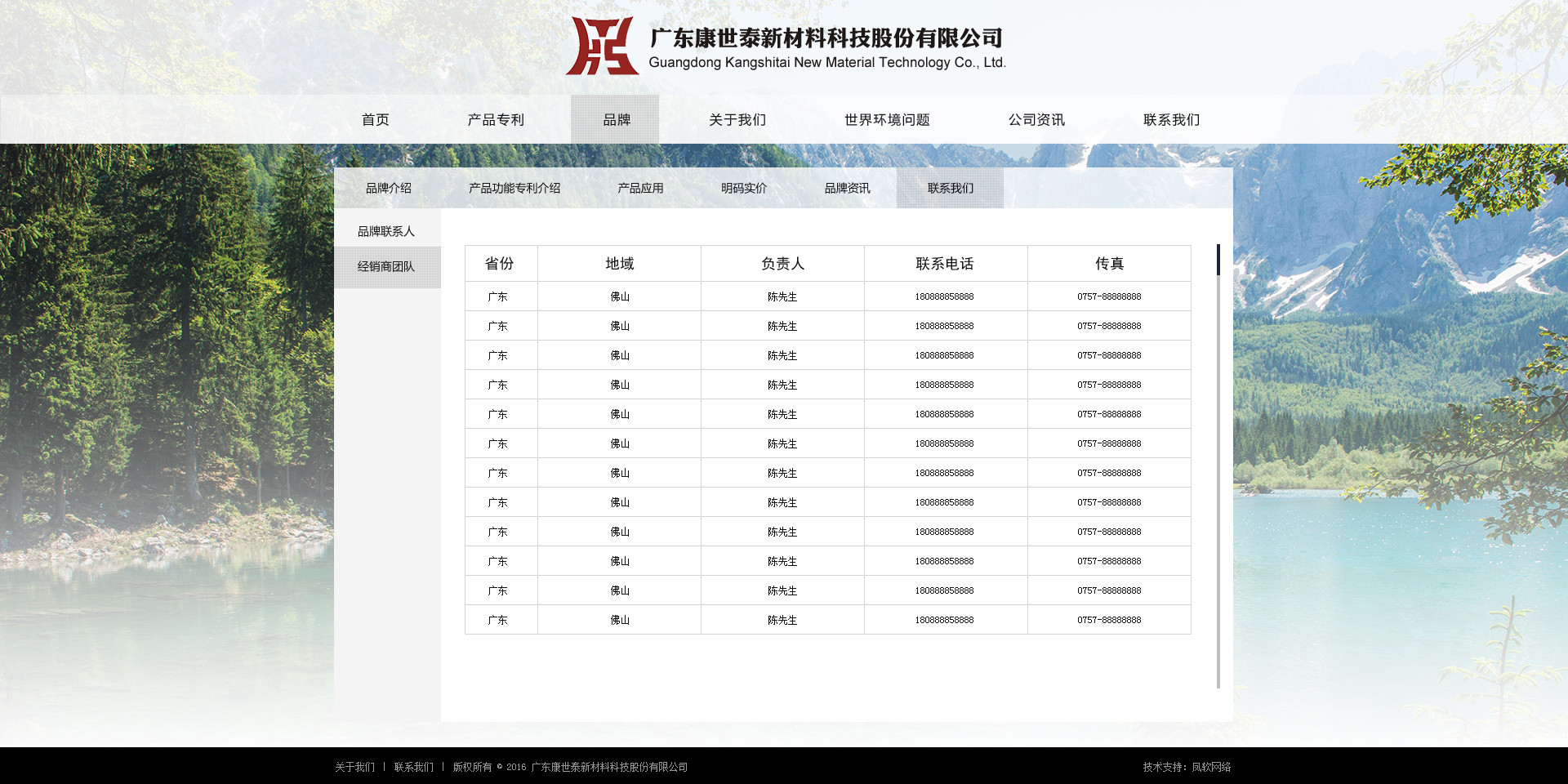The image size is (1568, 784).
Task: Select 经销商团队 in the left sidebar
Action: 386,267
